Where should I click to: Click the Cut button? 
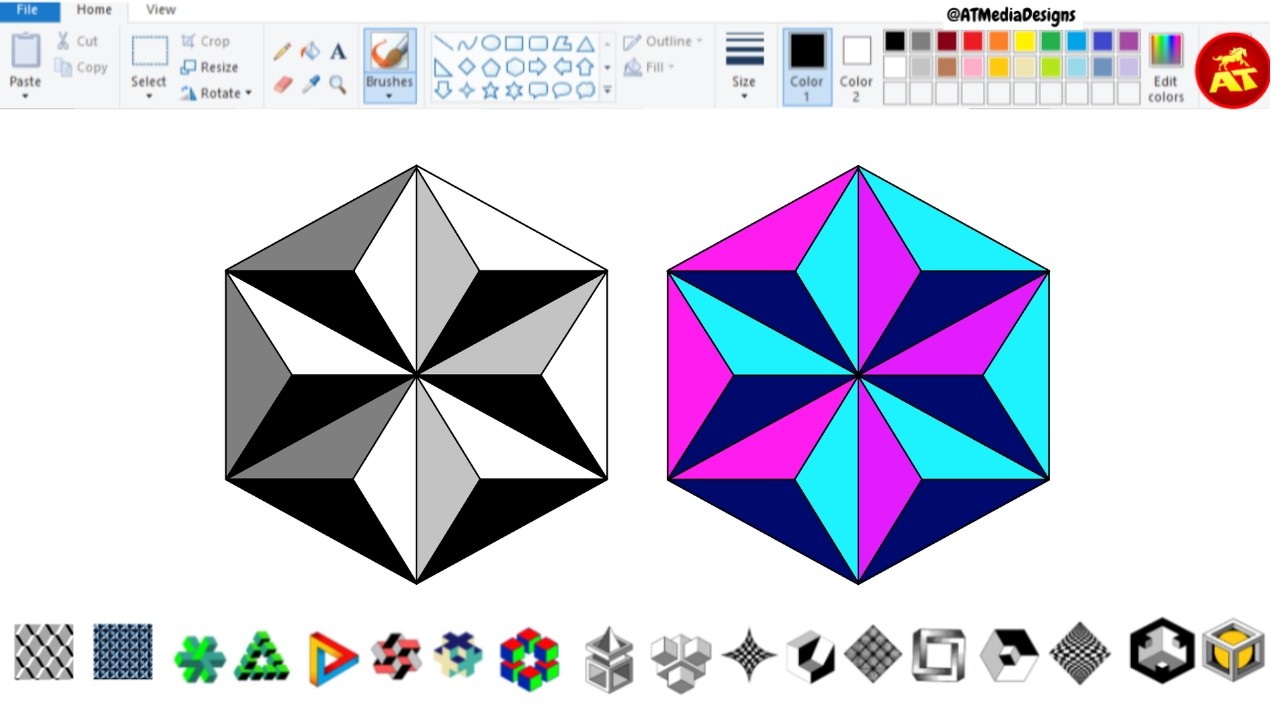click(x=77, y=41)
